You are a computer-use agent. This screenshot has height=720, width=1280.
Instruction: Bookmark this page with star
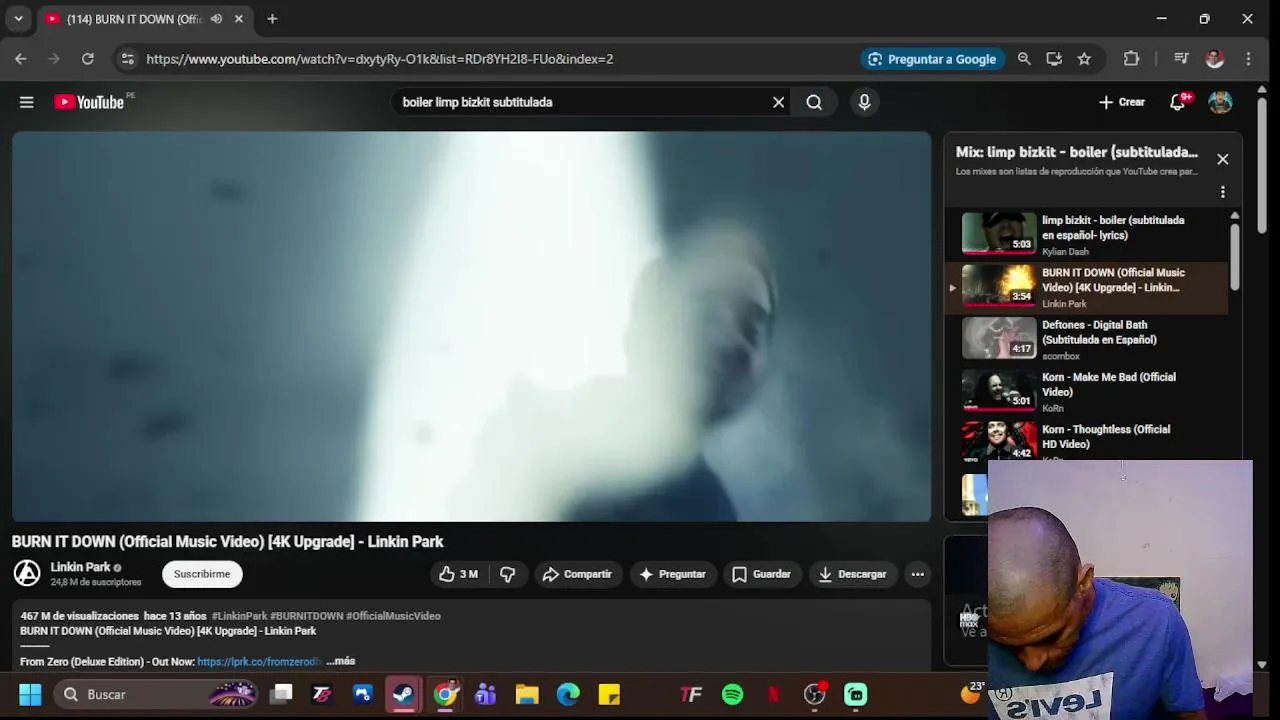[x=1084, y=59]
